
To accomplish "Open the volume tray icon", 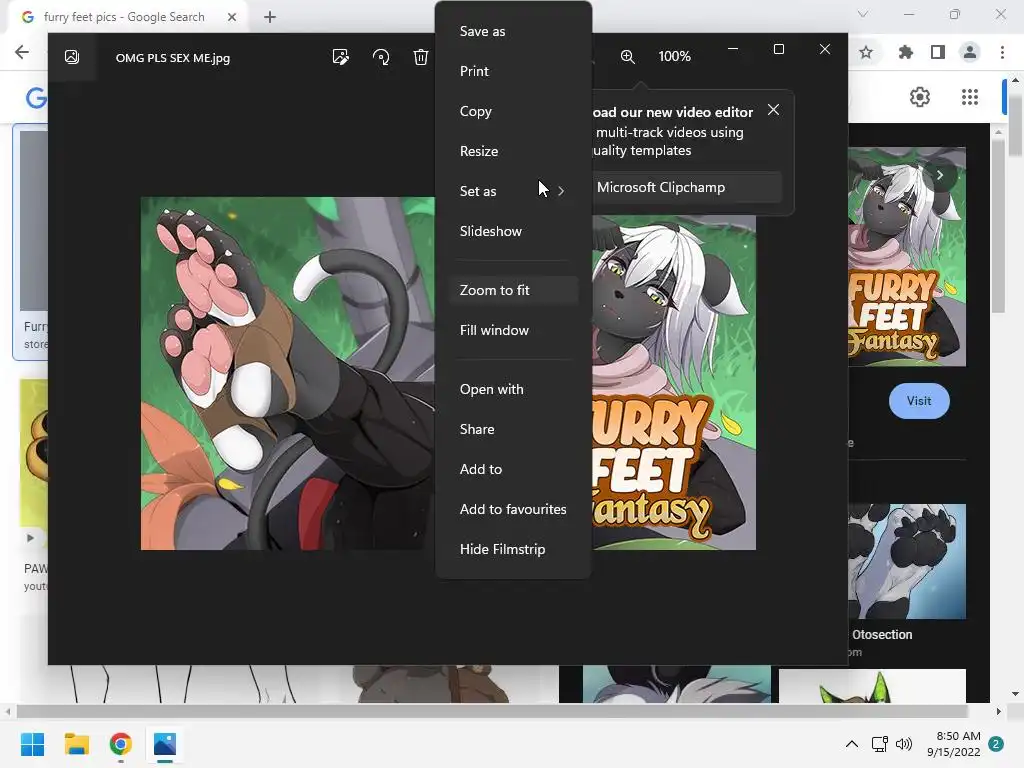I will pos(904,744).
